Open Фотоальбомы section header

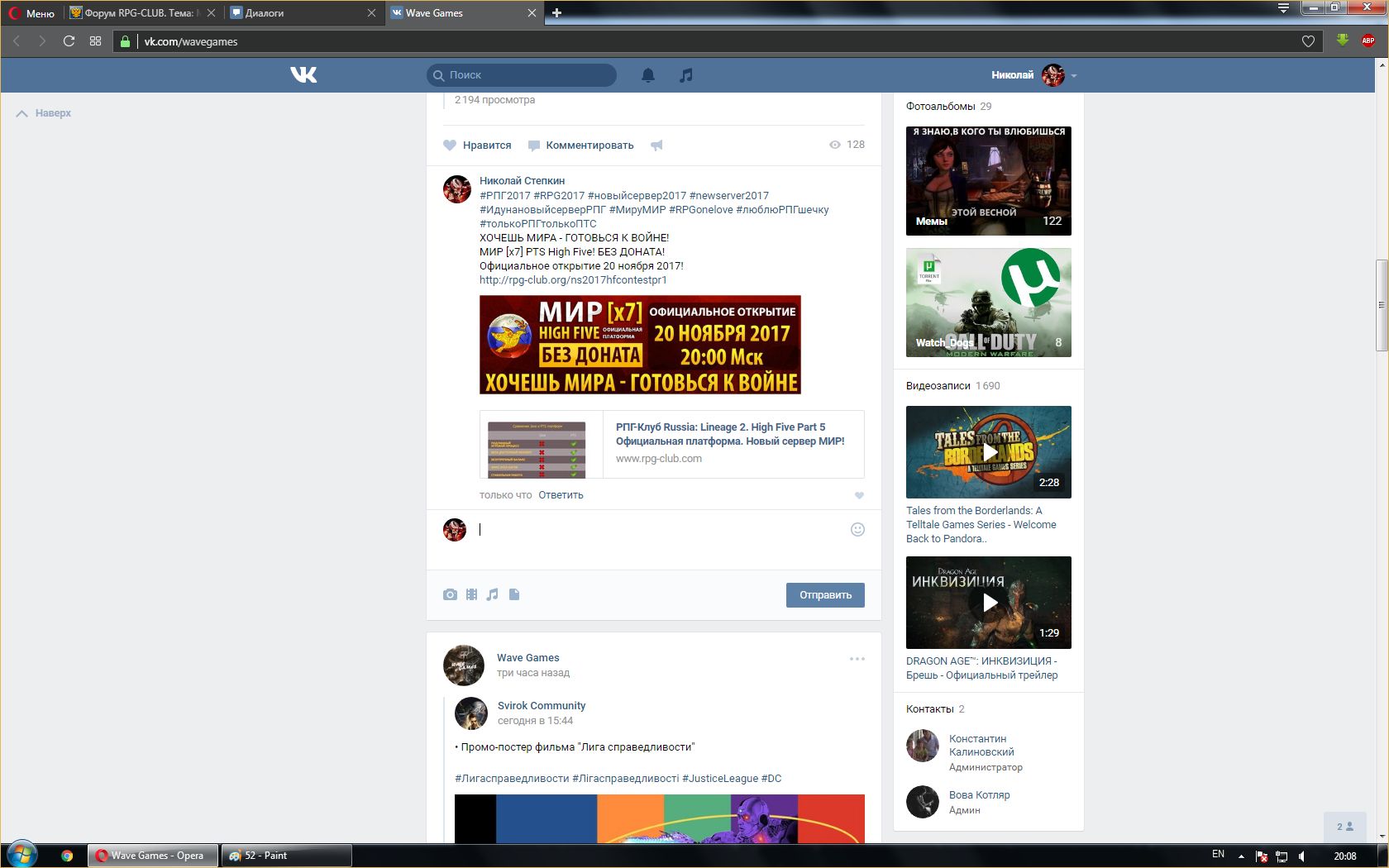click(x=940, y=107)
